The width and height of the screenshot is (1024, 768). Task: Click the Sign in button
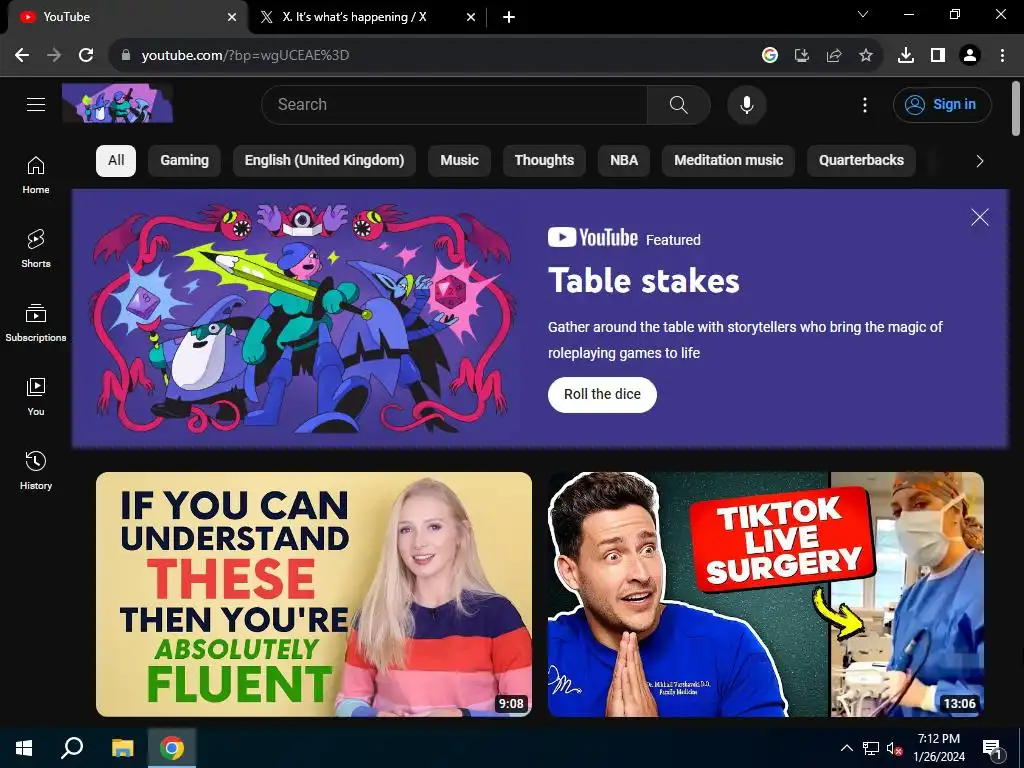(942, 104)
